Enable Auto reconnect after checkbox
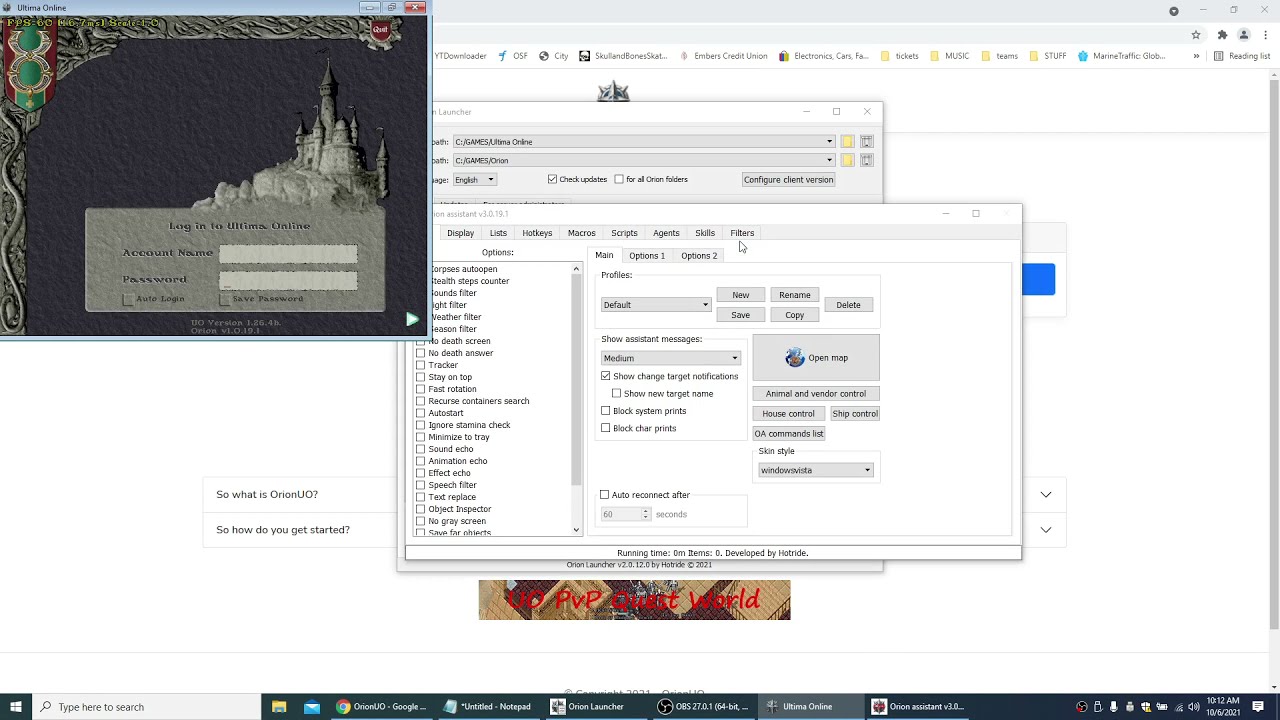Image resolution: width=1280 pixels, height=720 pixels. (604, 495)
